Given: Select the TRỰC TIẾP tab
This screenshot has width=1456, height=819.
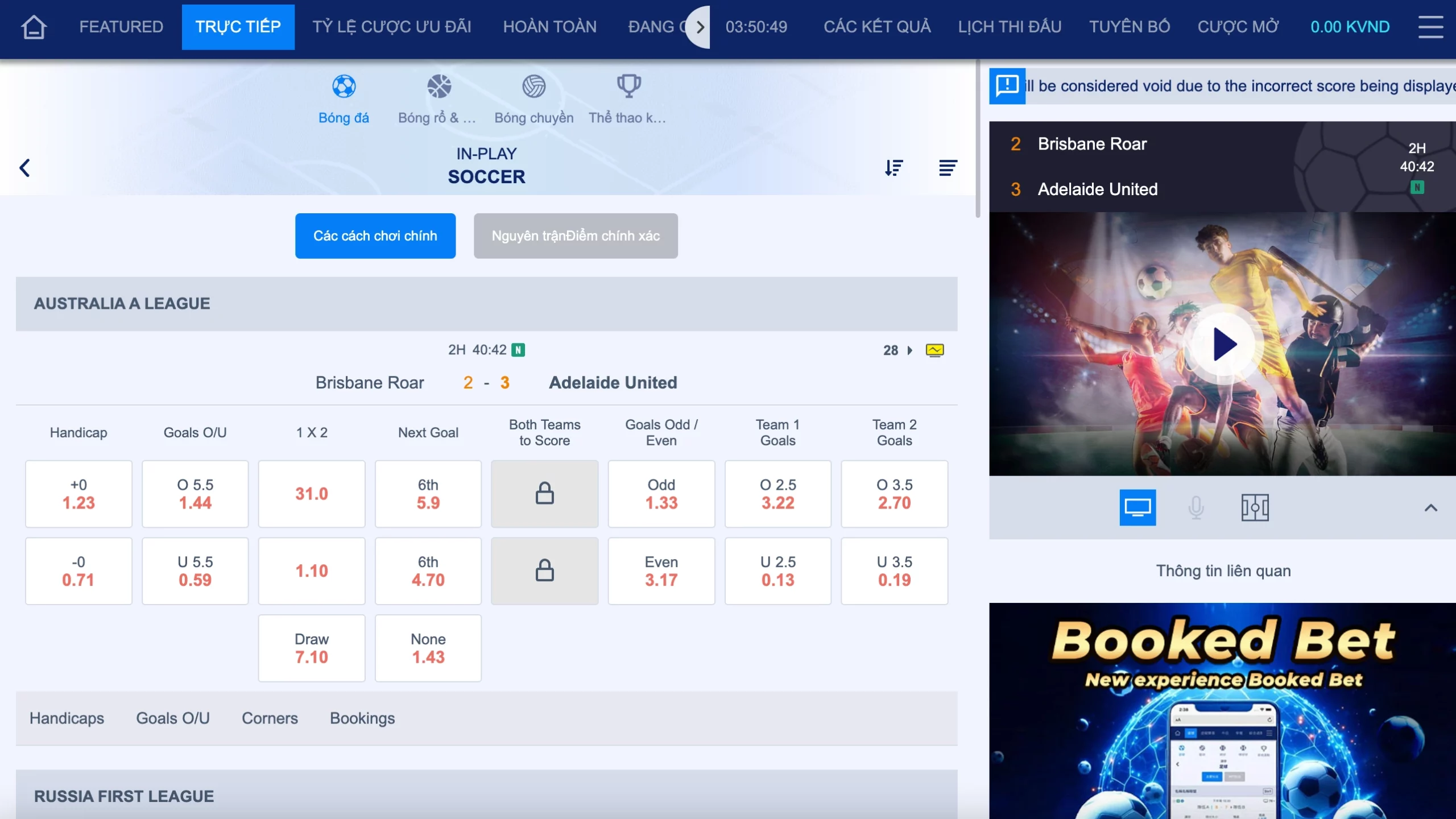Looking at the screenshot, I should (x=238, y=27).
